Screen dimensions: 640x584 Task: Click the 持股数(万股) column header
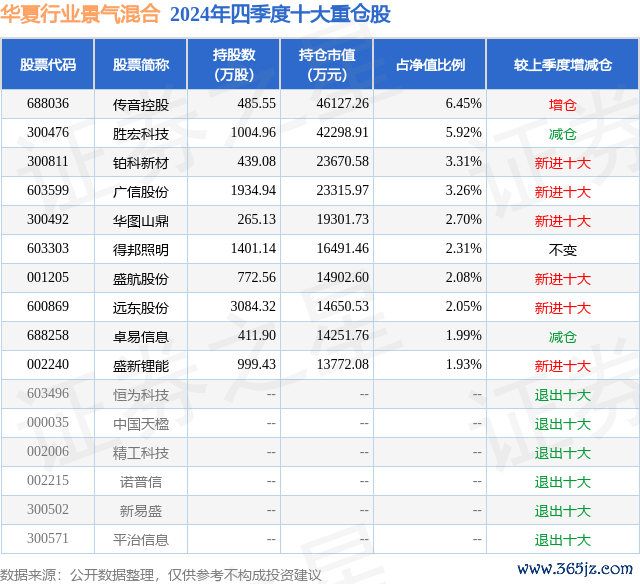tap(234, 64)
